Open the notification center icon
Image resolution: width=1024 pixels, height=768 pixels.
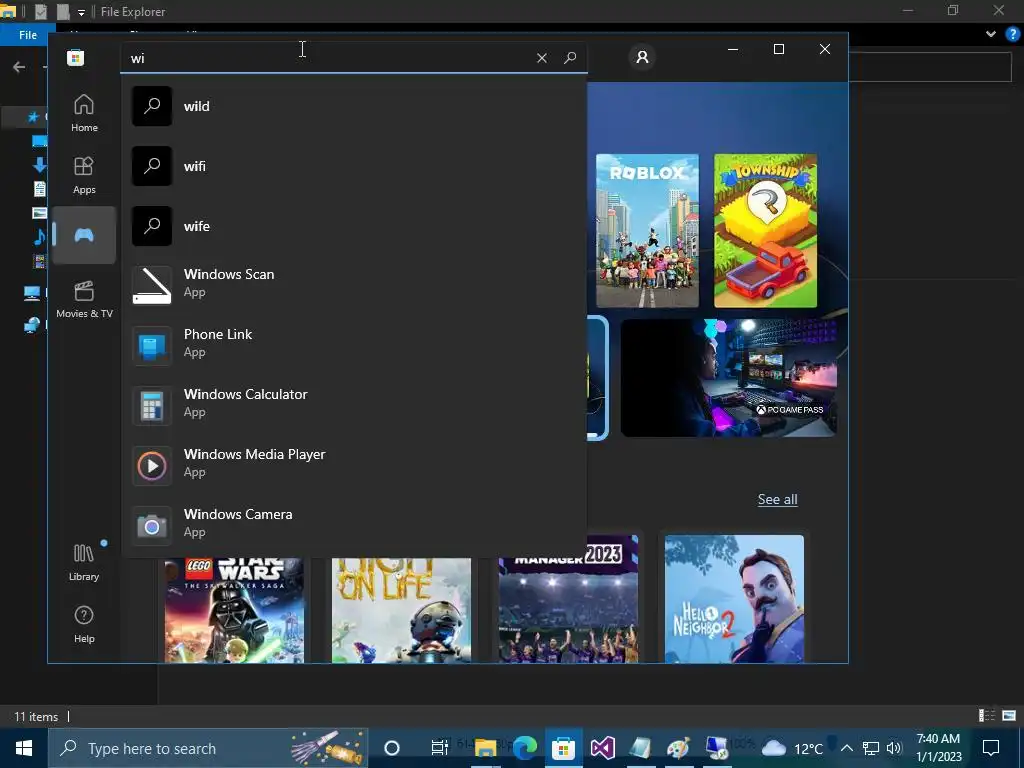pyautogui.click(x=991, y=748)
